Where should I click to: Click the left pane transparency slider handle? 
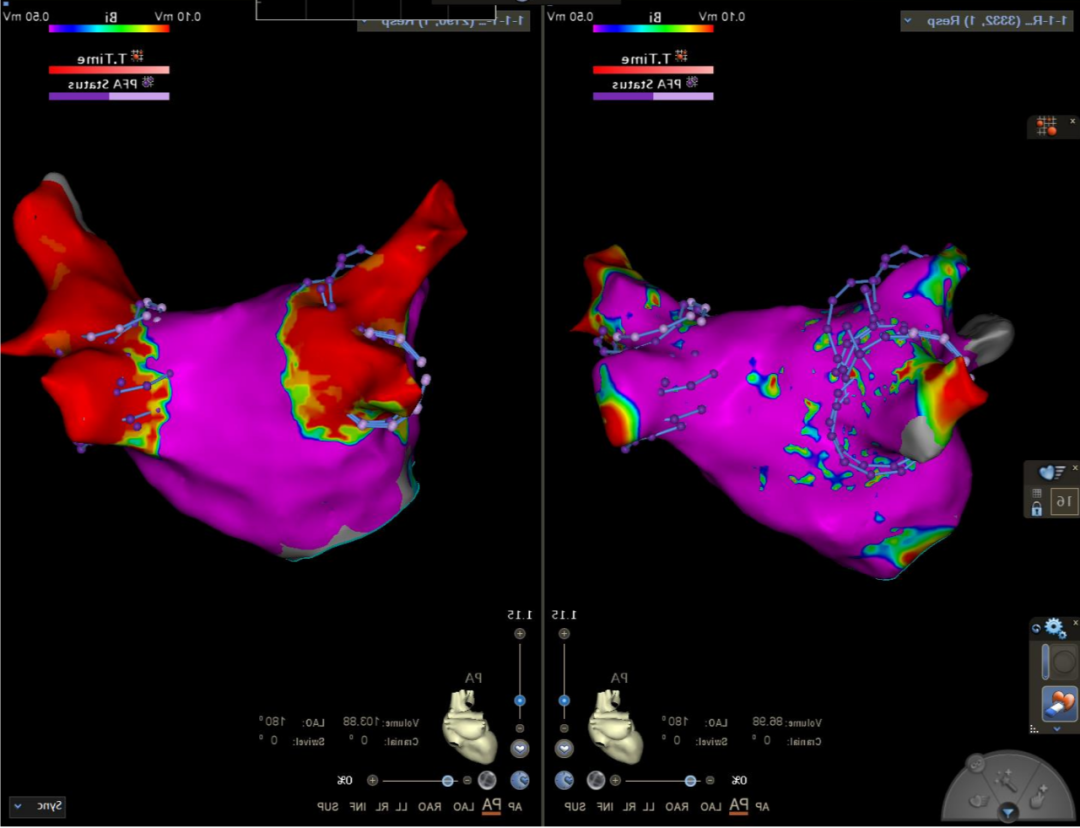(447, 780)
